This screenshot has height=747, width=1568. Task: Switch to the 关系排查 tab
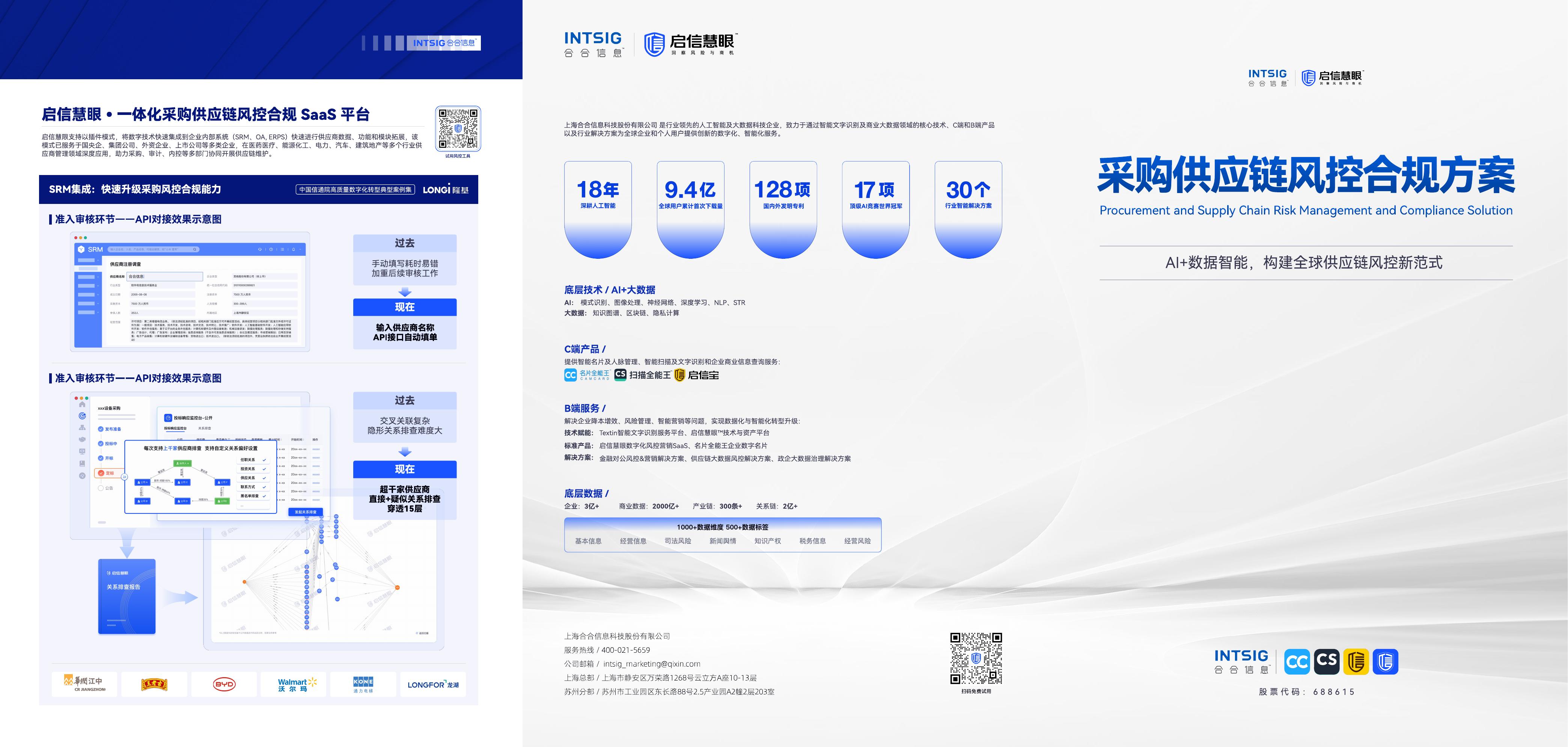click(205, 429)
